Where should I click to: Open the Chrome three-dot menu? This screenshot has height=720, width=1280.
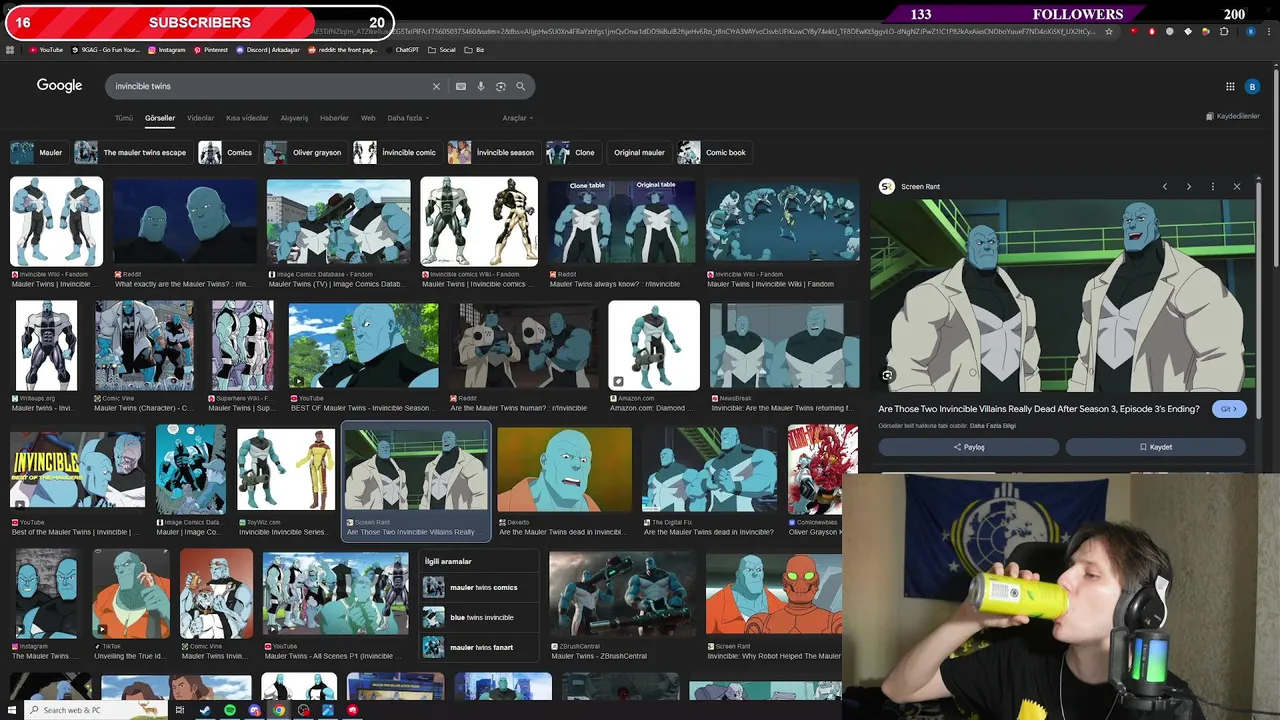tap(1268, 32)
